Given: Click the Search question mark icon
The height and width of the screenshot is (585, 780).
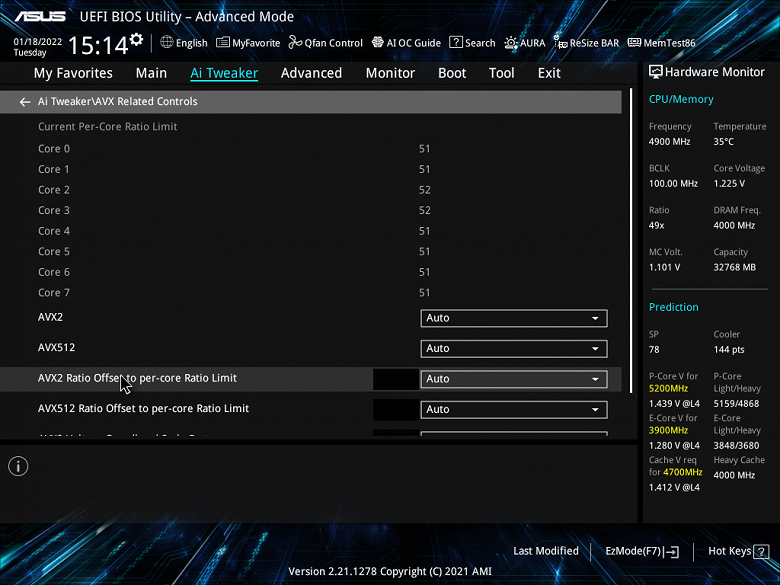Looking at the screenshot, I should (456, 43).
